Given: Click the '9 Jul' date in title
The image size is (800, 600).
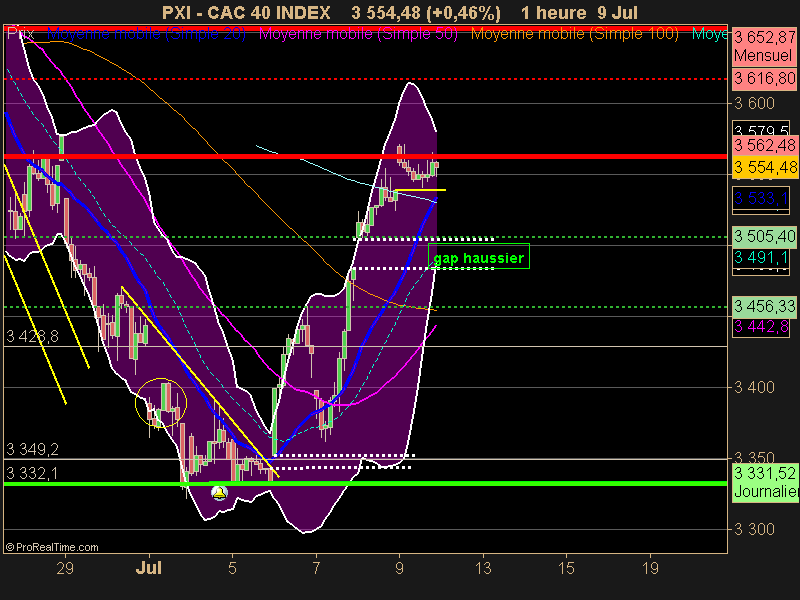Looking at the screenshot, I should coord(617,12).
